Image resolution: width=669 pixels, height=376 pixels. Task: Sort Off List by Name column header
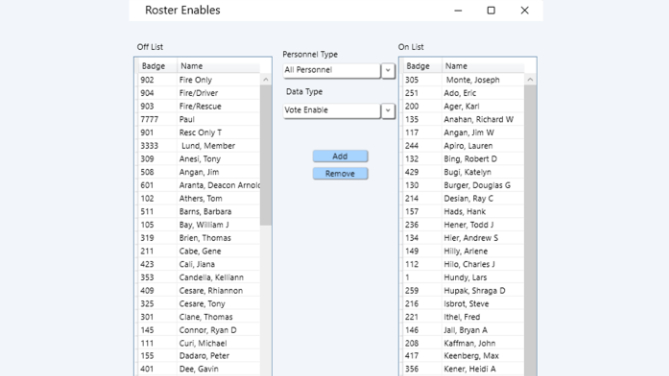pos(218,66)
